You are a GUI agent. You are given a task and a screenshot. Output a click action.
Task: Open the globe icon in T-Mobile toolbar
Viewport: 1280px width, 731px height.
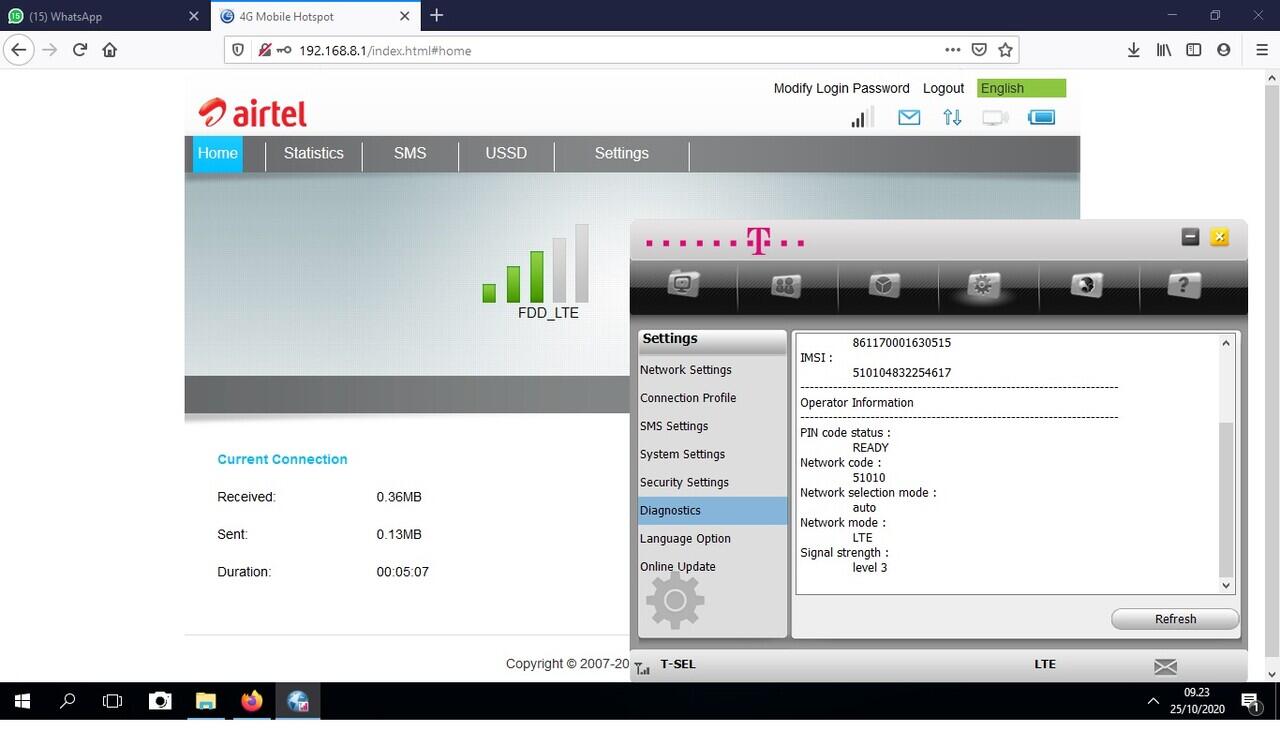tap(1085, 286)
